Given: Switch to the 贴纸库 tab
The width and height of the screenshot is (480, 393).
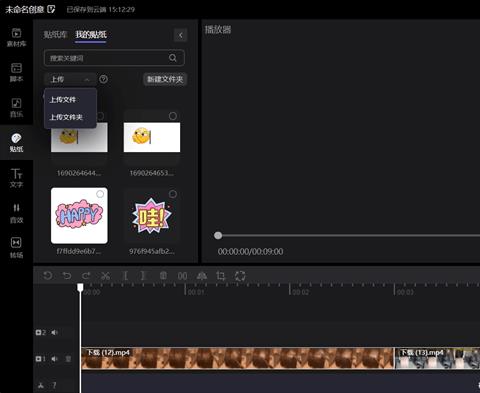Looking at the screenshot, I should 55,34.
